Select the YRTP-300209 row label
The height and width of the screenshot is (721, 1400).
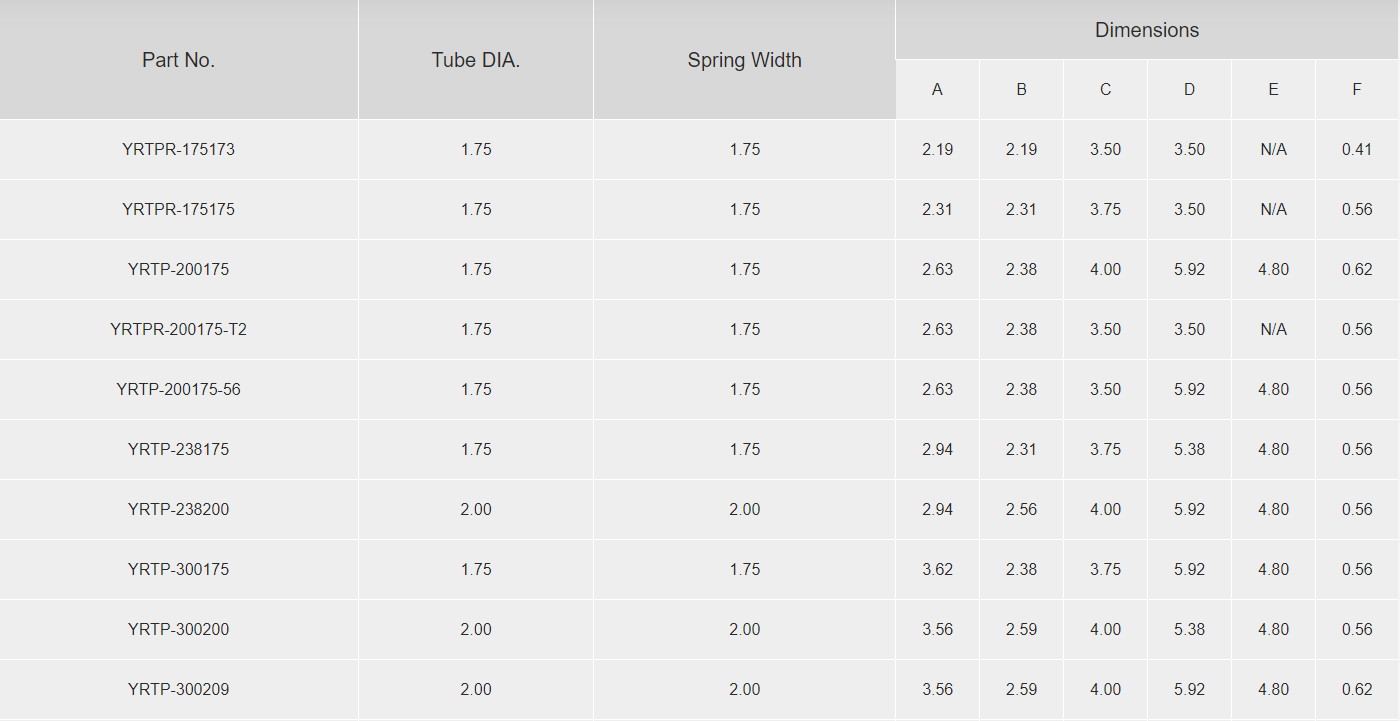point(178,690)
